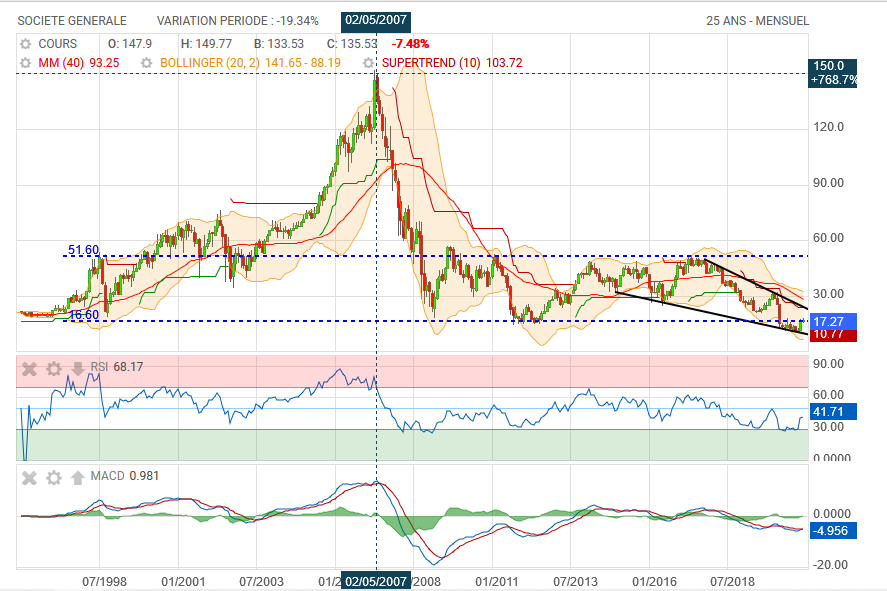
Task: Click the SUPERTREND (10) label
Action: [x=429, y=62]
